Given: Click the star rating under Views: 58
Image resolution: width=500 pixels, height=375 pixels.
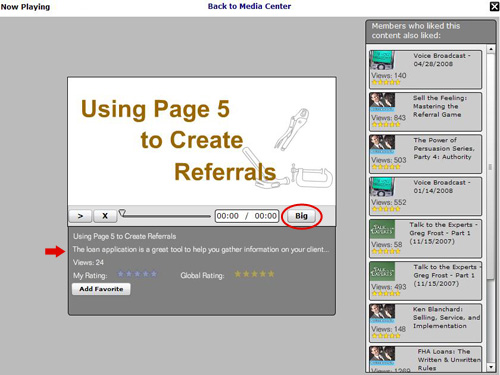Looking at the screenshot, I should tap(386, 251).
